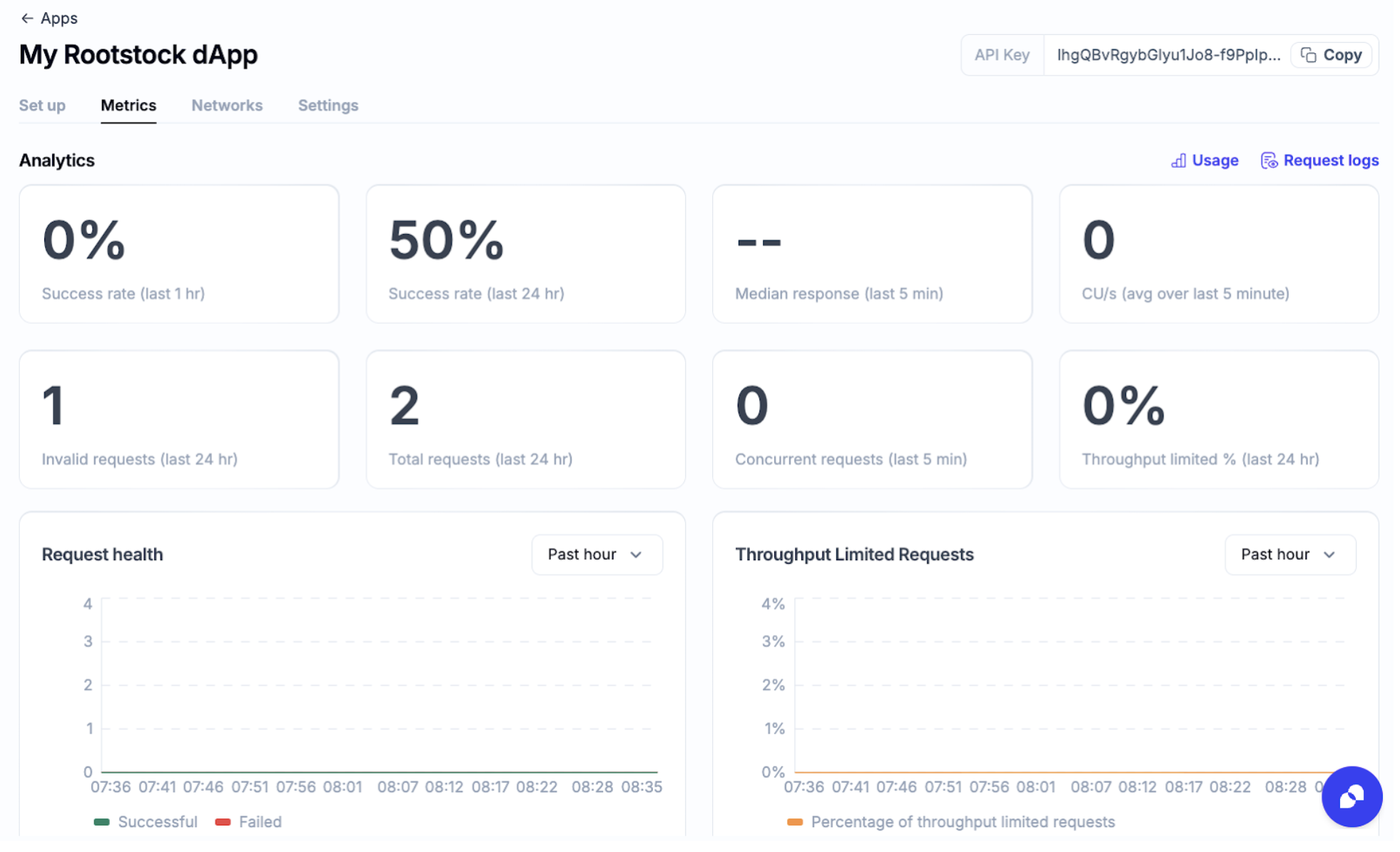Click the bar chart Usage icon

pyautogui.click(x=1178, y=160)
